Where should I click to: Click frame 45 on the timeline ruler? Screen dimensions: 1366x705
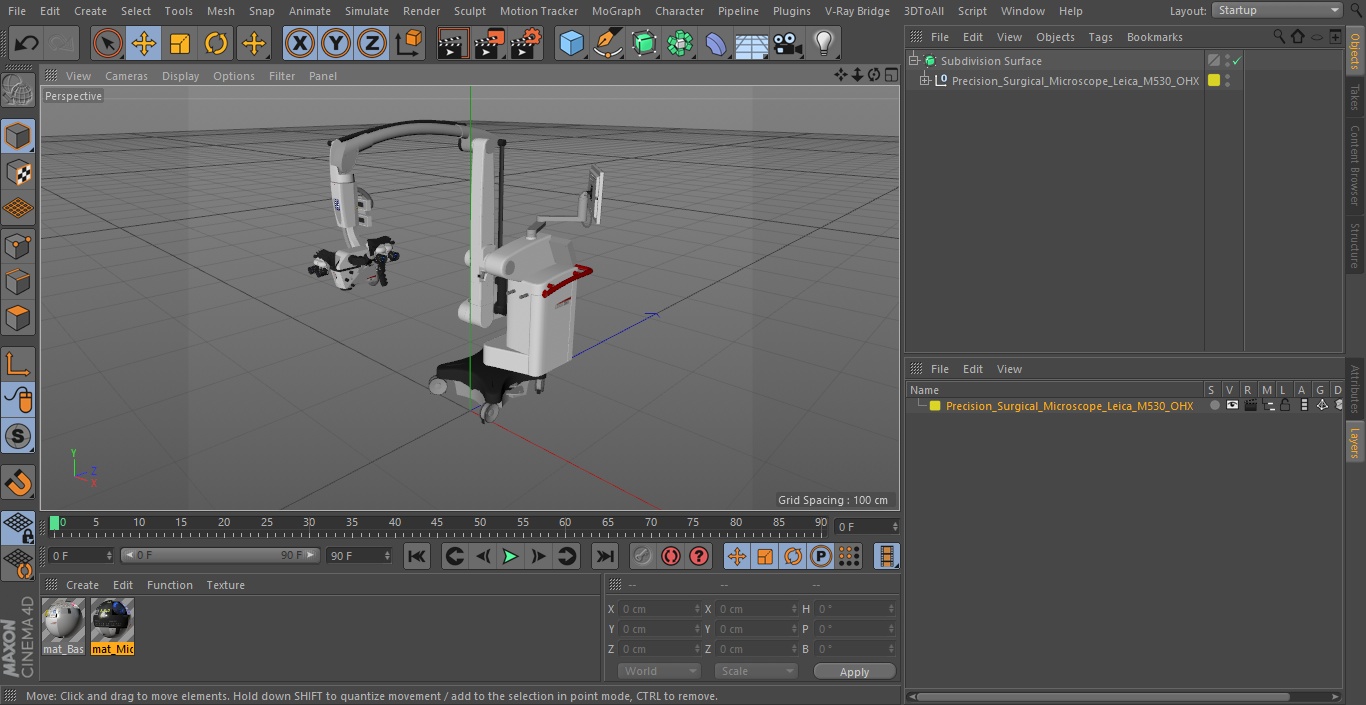pos(437,523)
